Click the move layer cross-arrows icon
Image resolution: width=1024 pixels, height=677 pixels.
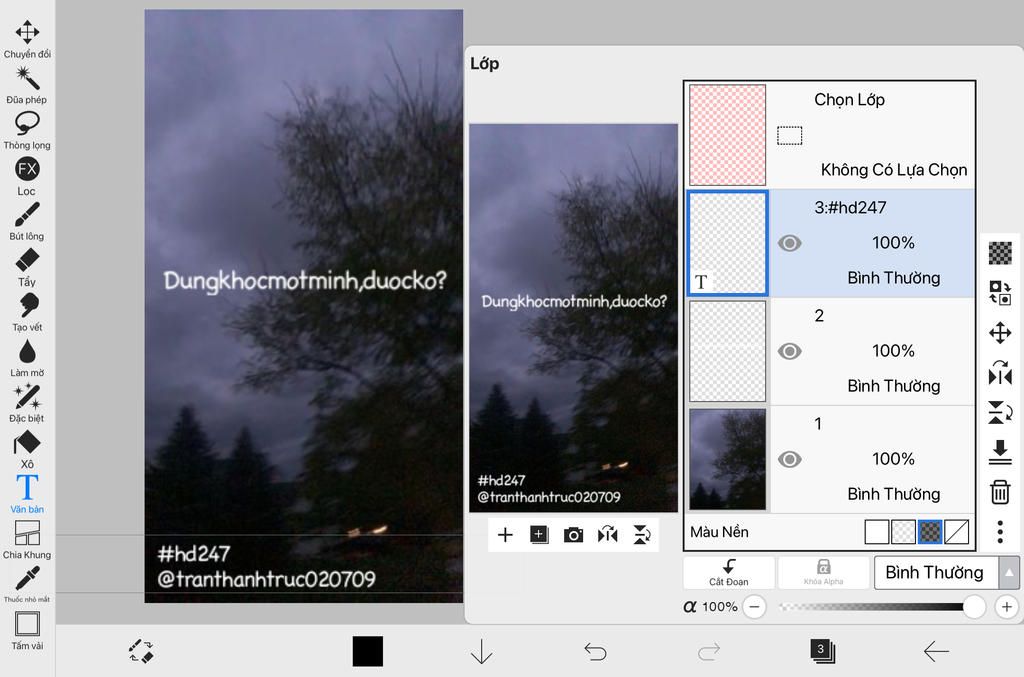(1000, 333)
